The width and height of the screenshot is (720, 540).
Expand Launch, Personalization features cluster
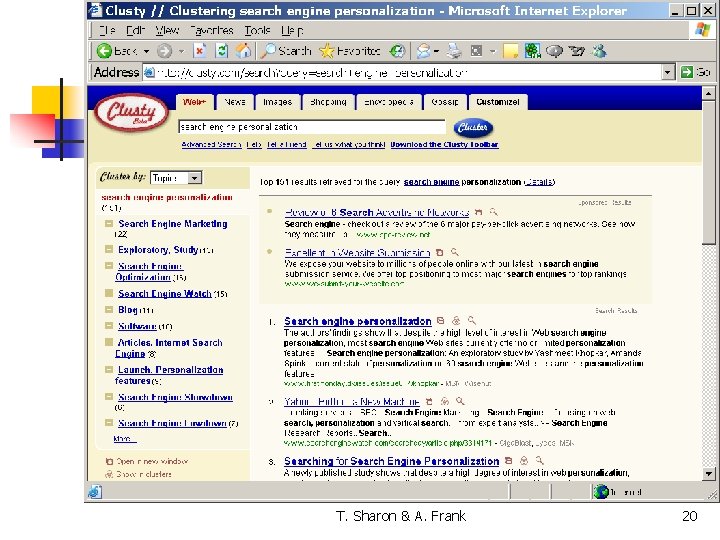tap(109, 369)
